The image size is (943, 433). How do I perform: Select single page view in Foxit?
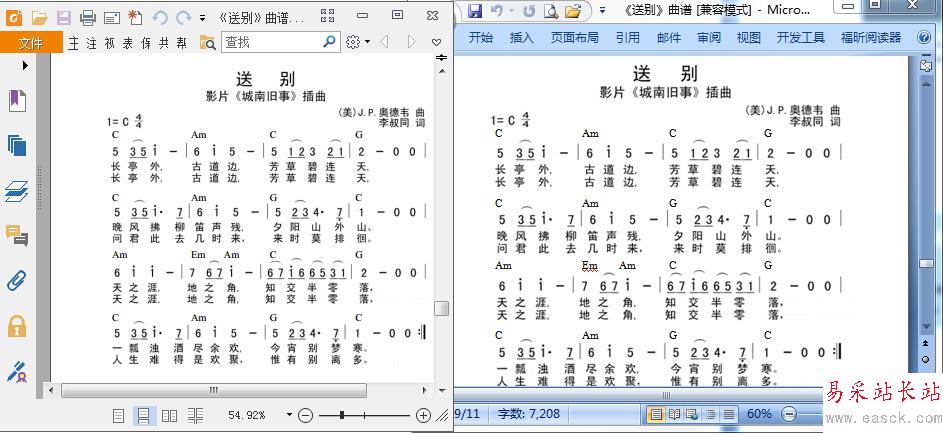[119, 415]
